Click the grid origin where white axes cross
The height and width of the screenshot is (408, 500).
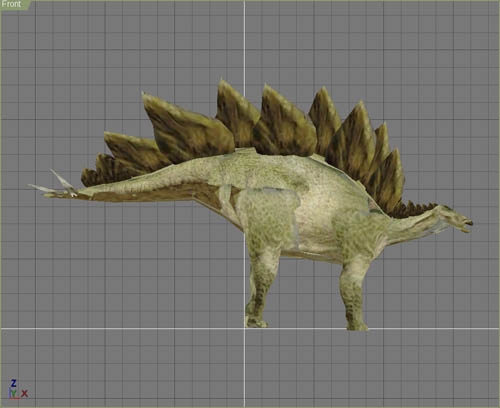tap(245, 328)
